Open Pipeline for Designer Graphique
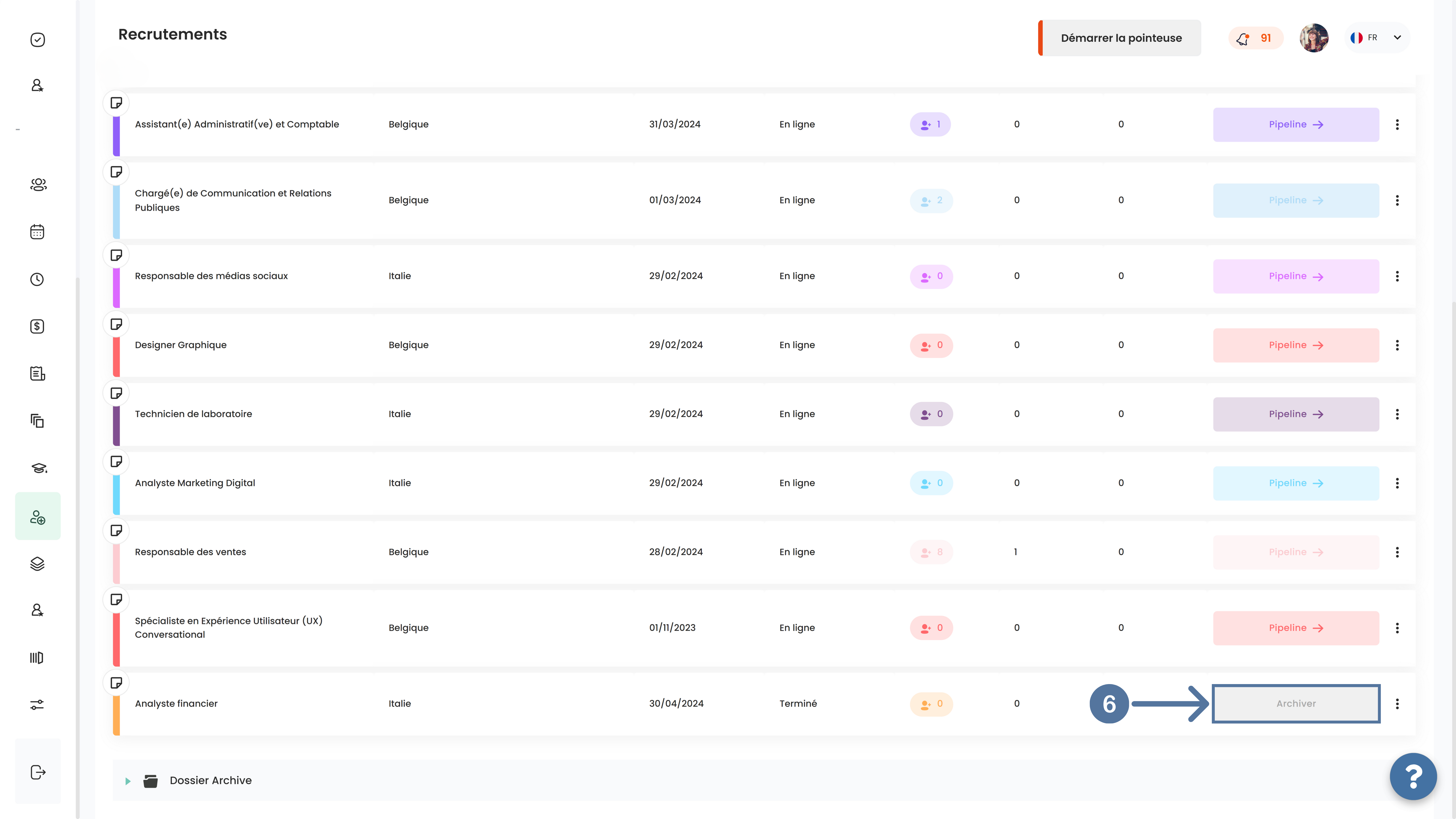 1296,345
